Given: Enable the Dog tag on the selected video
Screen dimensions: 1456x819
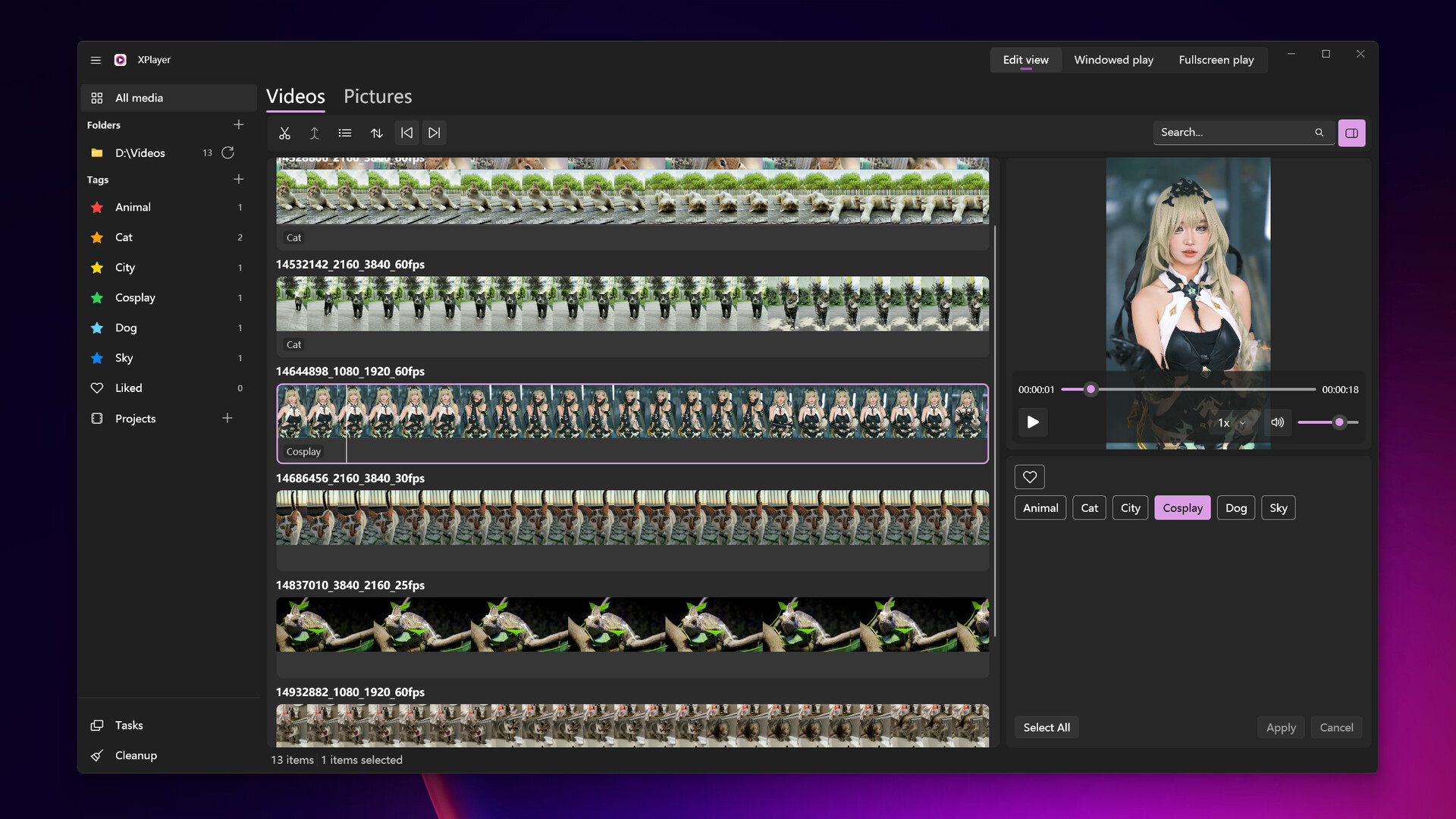Looking at the screenshot, I should [1235, 507].
